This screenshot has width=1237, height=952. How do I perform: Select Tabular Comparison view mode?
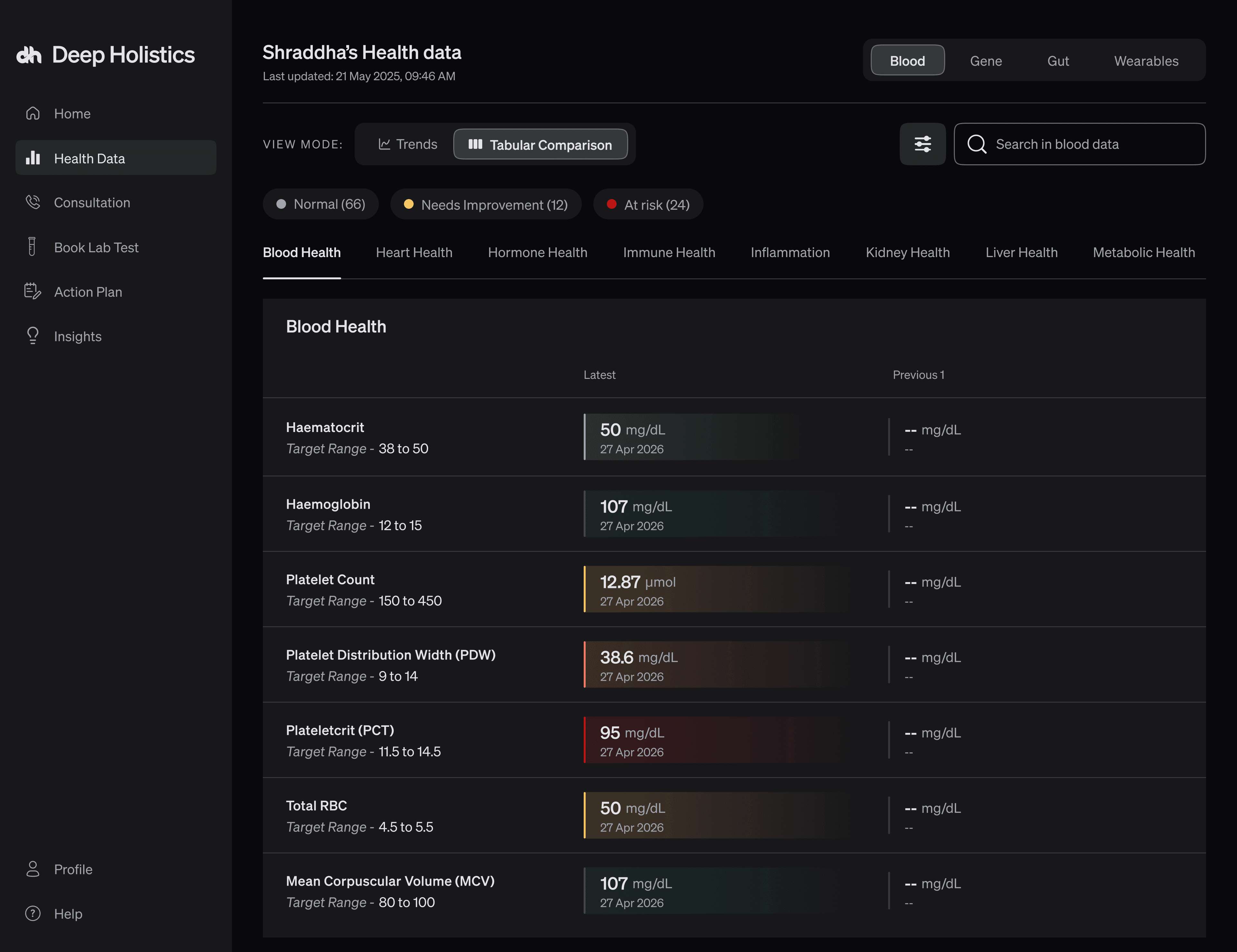[x=540, y=144]
